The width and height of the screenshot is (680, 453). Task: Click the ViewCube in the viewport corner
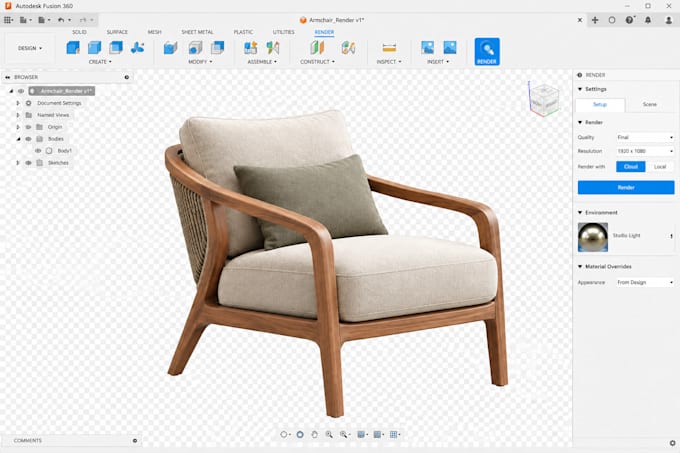tap(544, 99)
